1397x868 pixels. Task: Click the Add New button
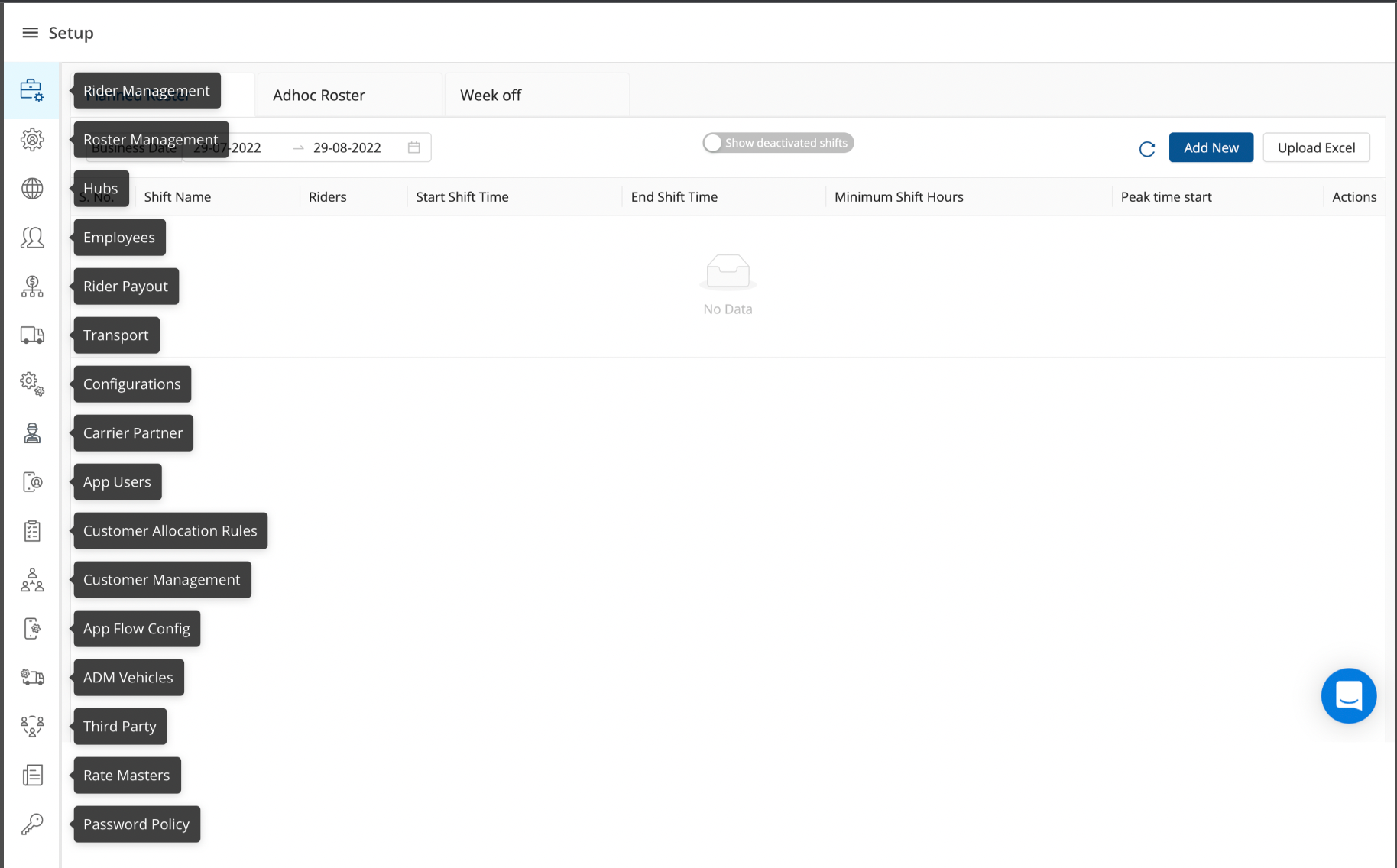pyautogui.click(x=1211, y=147)
